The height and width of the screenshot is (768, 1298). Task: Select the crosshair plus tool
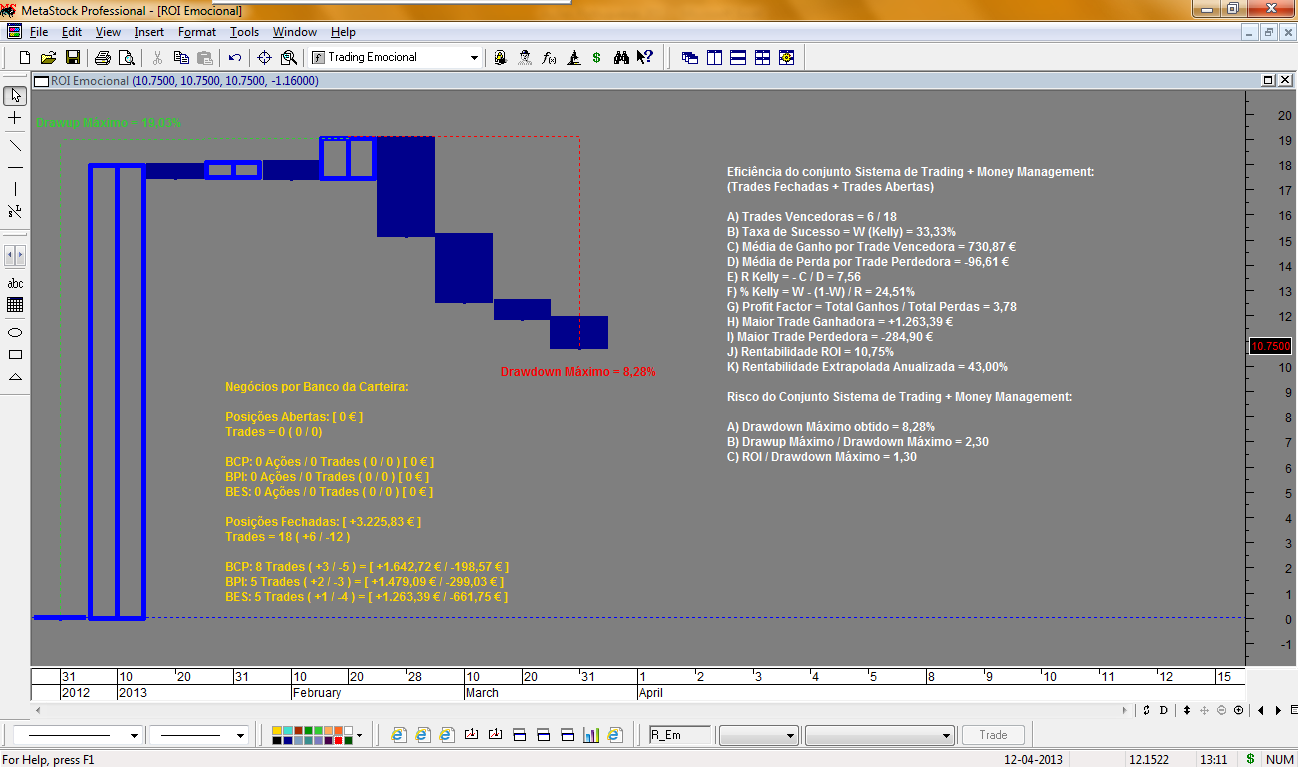tap(15, 118)
